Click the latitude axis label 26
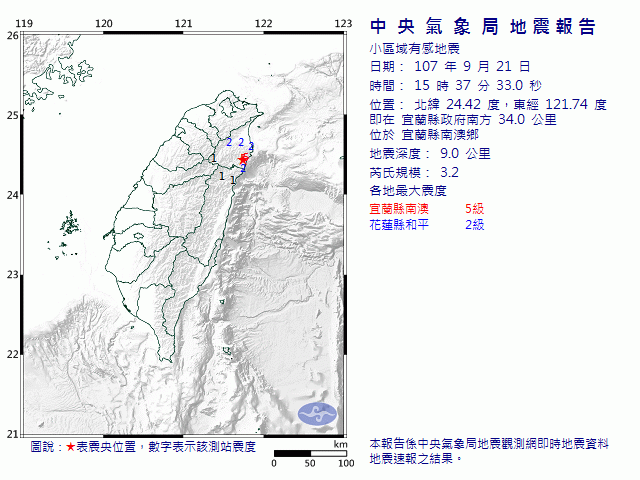The image size is (640, 480). tap(12, 36)
